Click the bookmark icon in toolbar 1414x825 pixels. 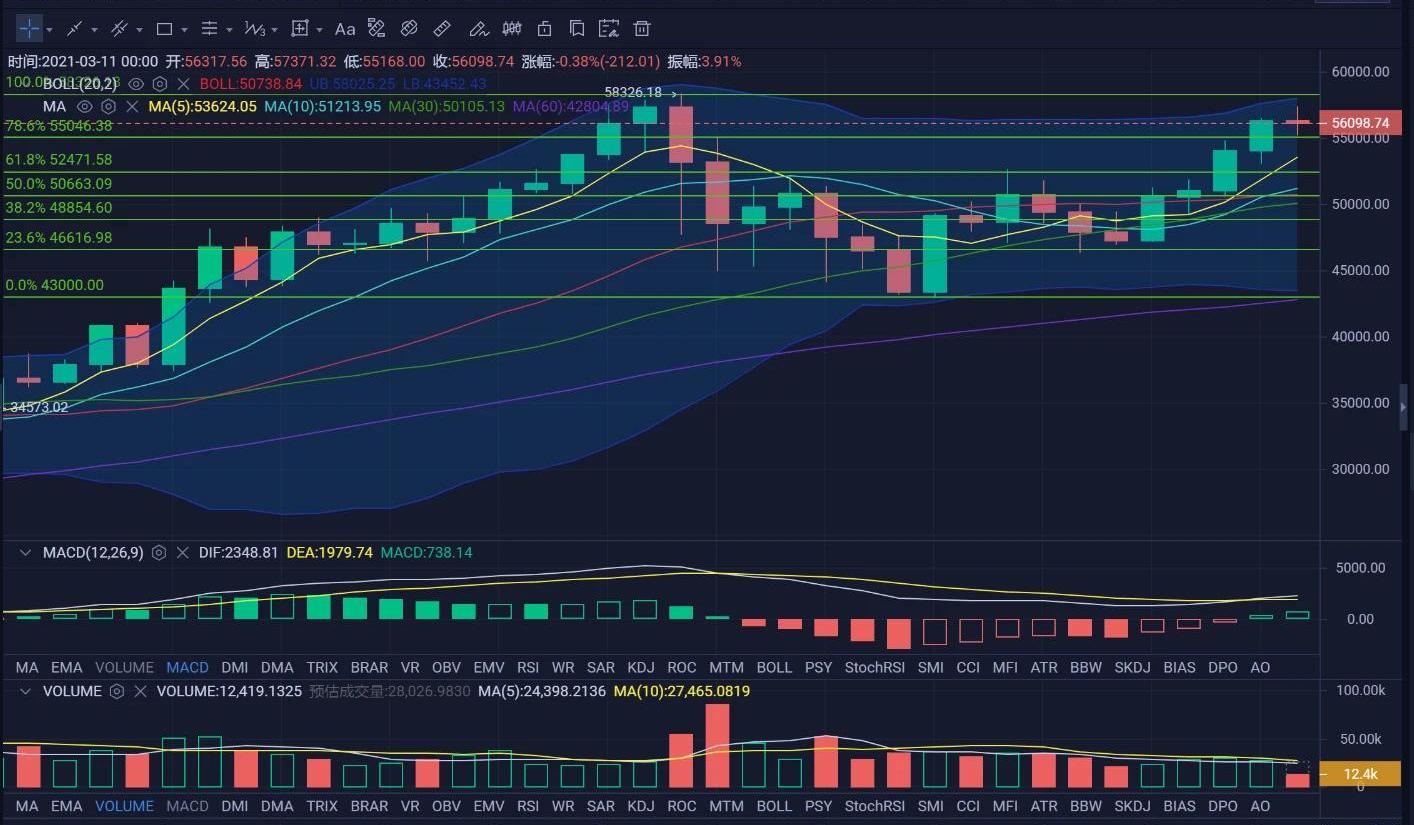[577, 29]
